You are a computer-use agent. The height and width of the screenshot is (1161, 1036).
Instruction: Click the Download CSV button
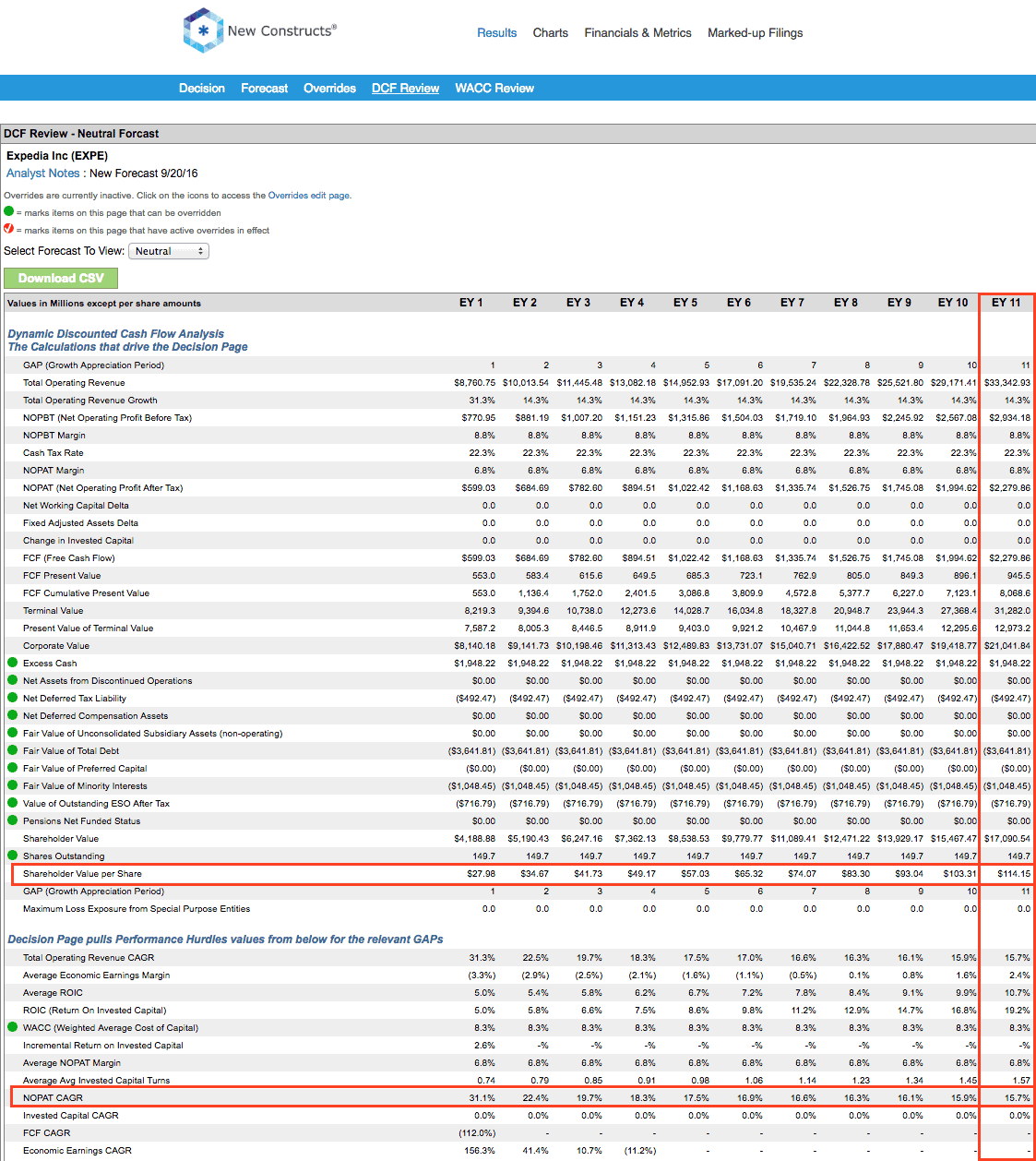(61, 278)
